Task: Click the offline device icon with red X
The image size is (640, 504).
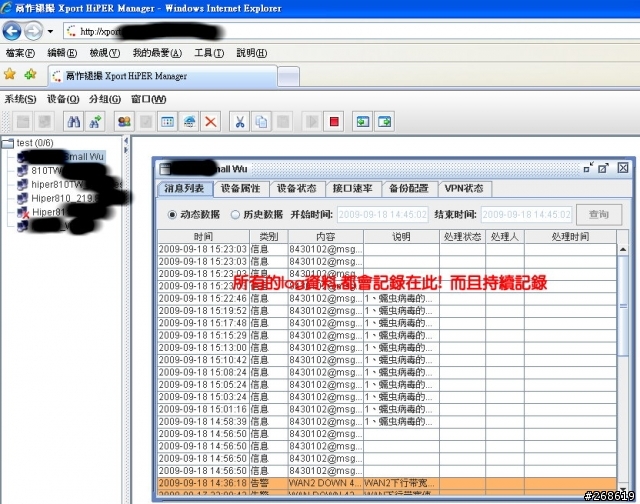Action: pos(23,212)
